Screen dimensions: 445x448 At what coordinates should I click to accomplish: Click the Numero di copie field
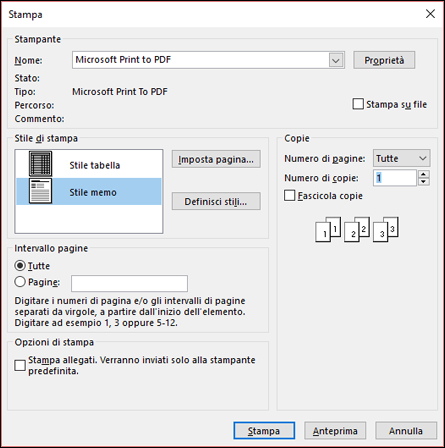pyautogui.click(x=395, y=178)
